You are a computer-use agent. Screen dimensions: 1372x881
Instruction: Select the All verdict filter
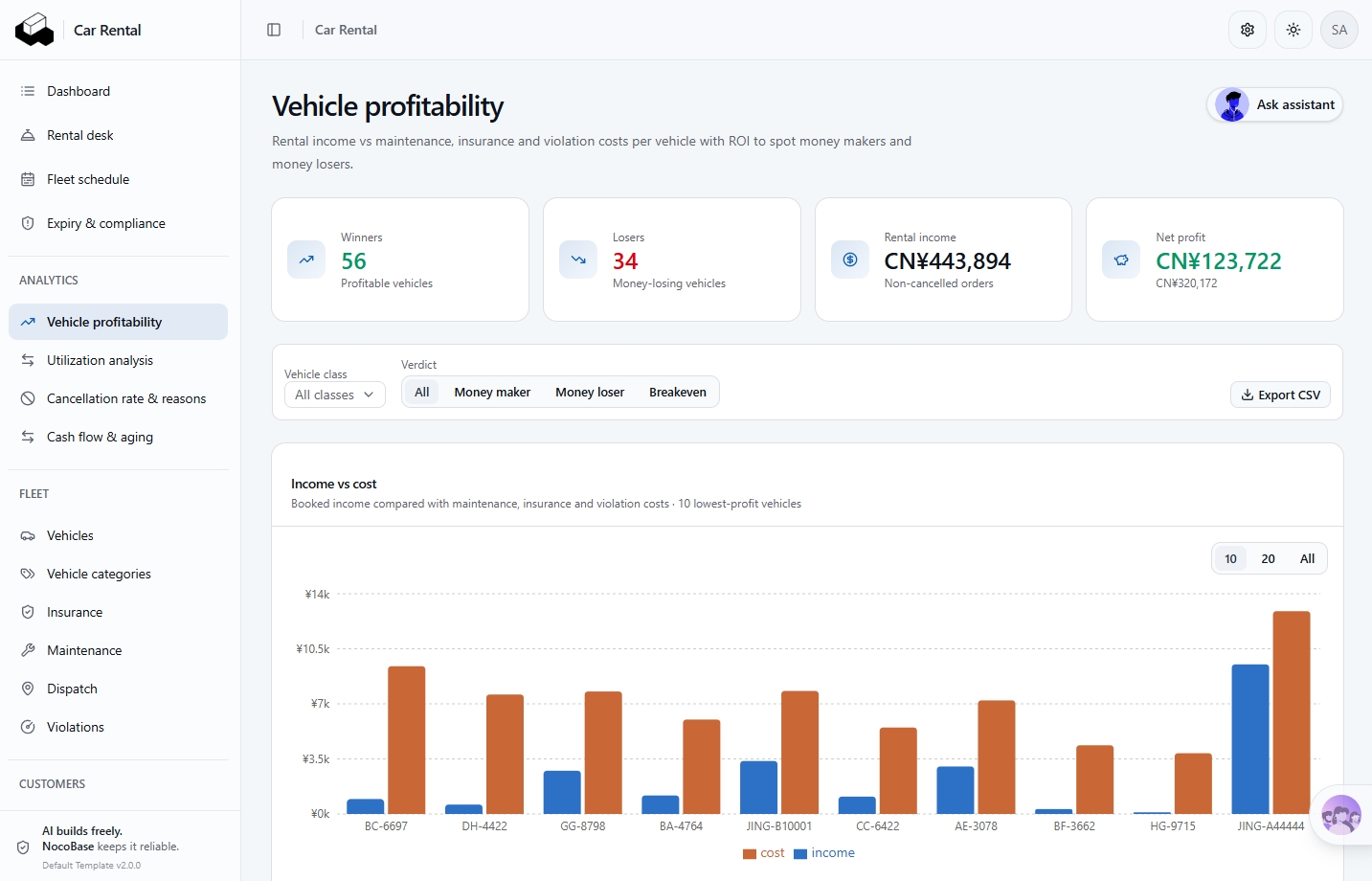[421, 392]
